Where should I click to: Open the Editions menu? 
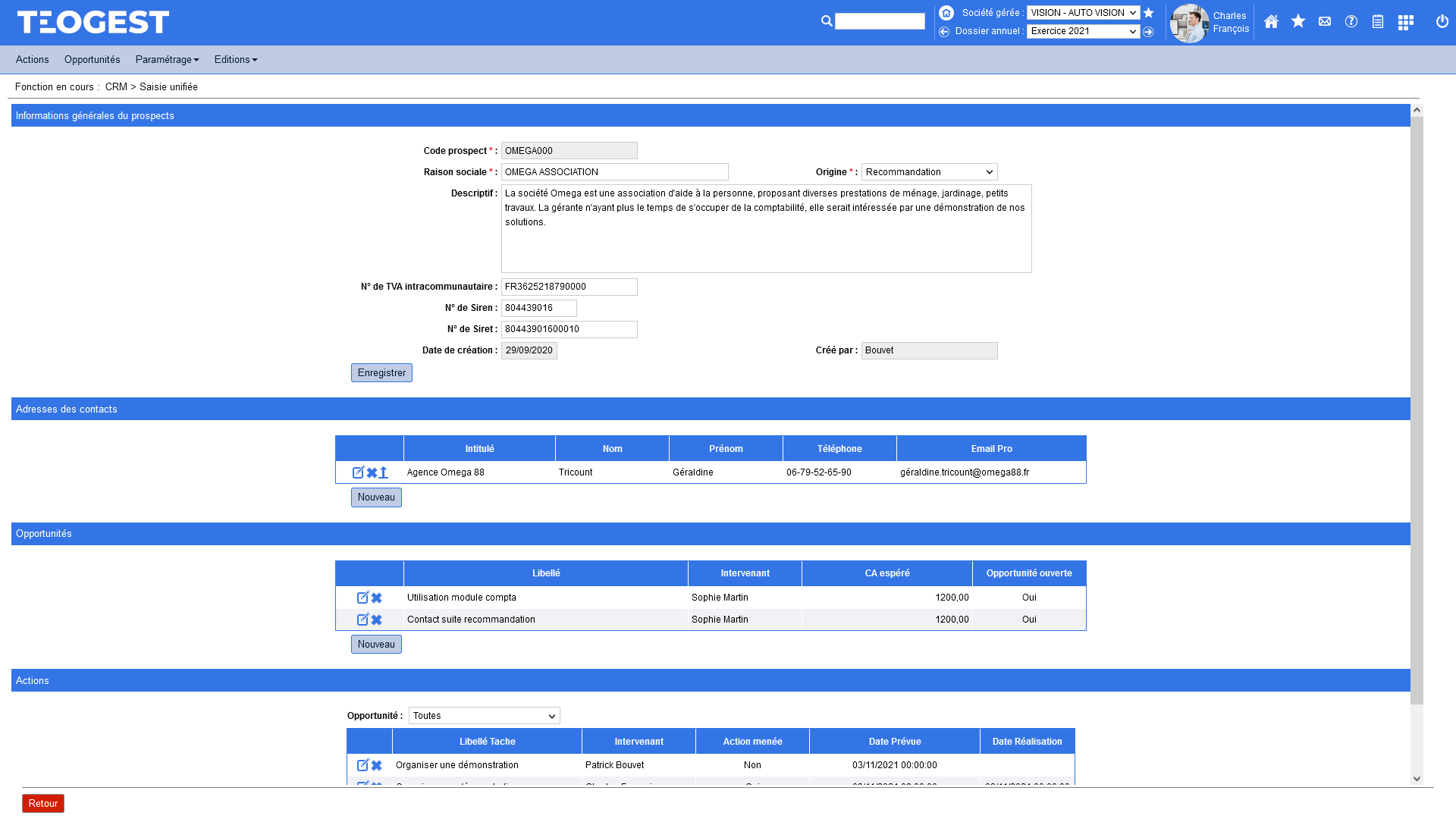(235, 60)
